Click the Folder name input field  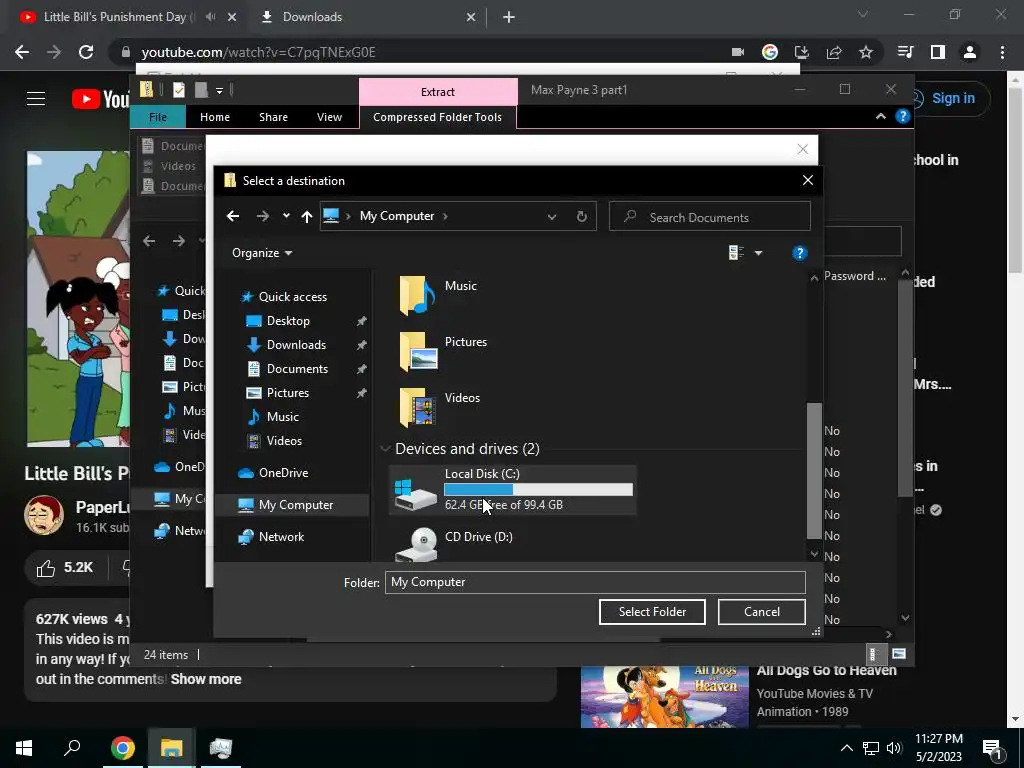(595, 582)
